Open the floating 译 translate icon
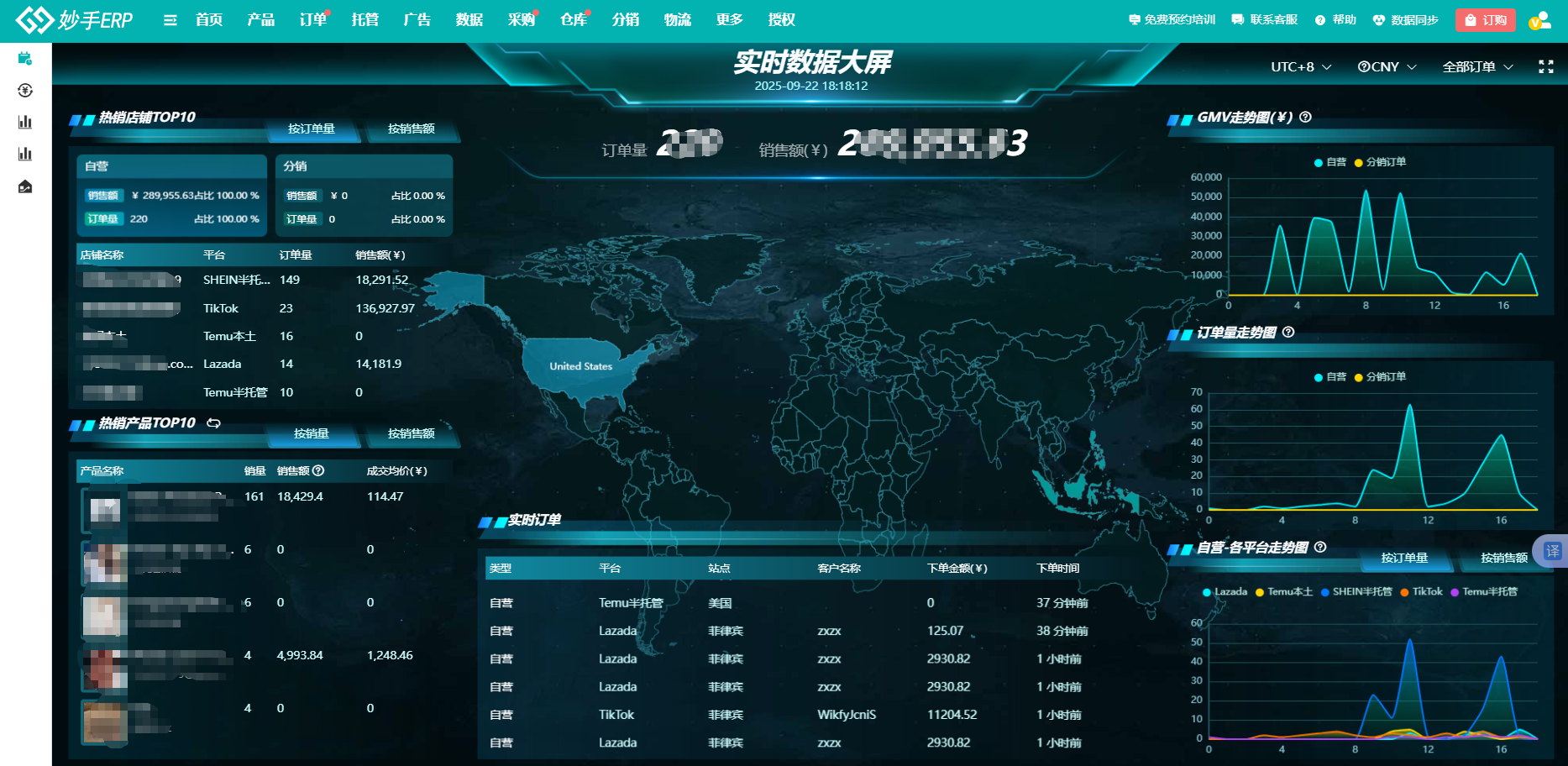This screenshot has height=766, width=1568. click(1551, 551)
